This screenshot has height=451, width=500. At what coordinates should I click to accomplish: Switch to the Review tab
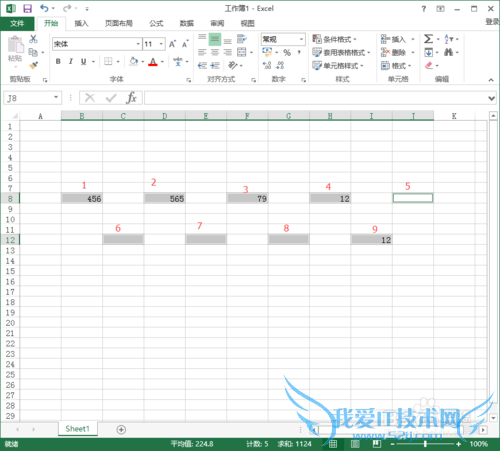click(x=217, y=23)
